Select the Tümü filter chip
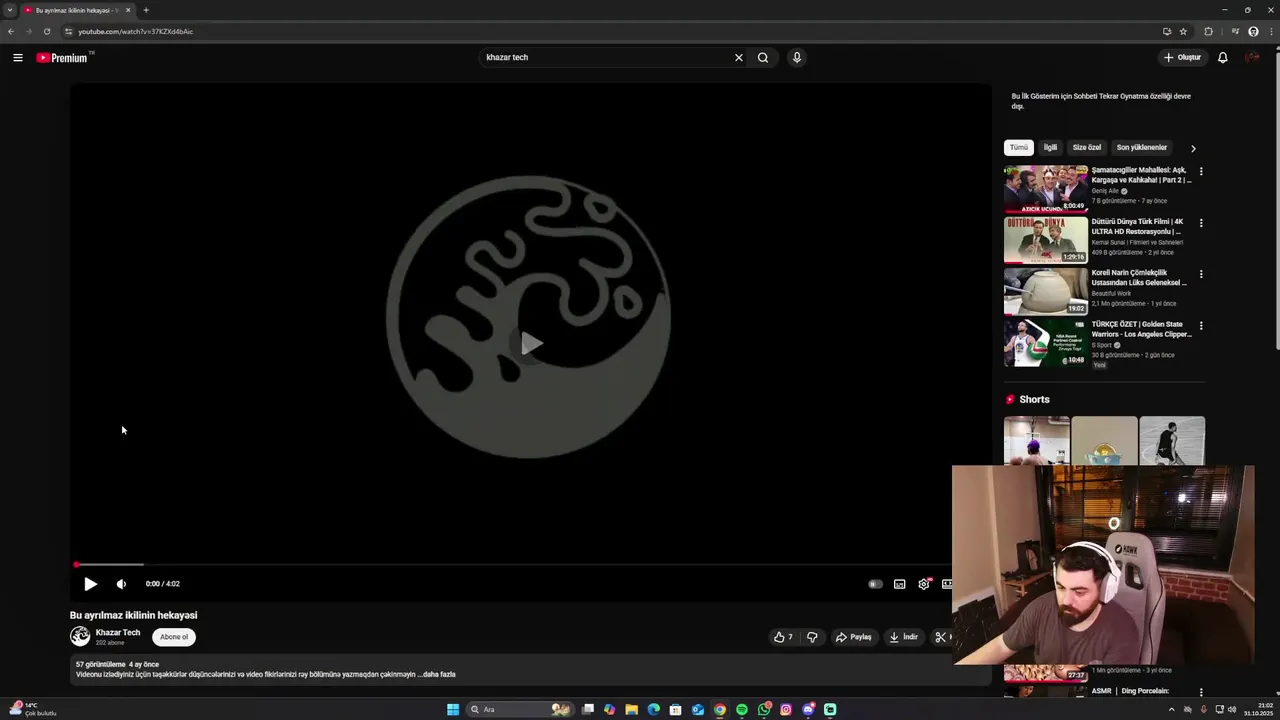This screenshot has width=1280, height=720. tap(1018, 147)
